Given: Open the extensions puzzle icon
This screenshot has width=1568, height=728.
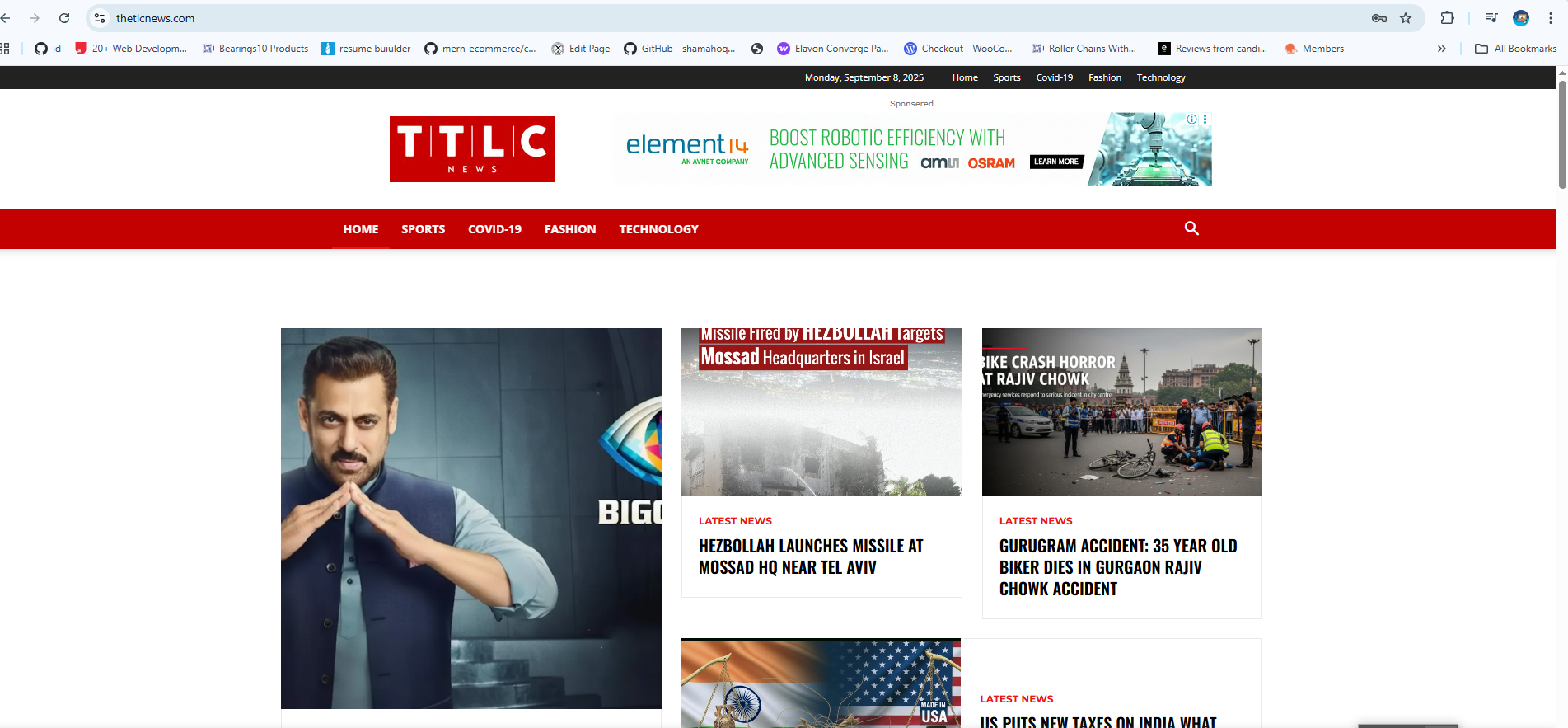Looking at the screenshot, I should pos(1447,18).
